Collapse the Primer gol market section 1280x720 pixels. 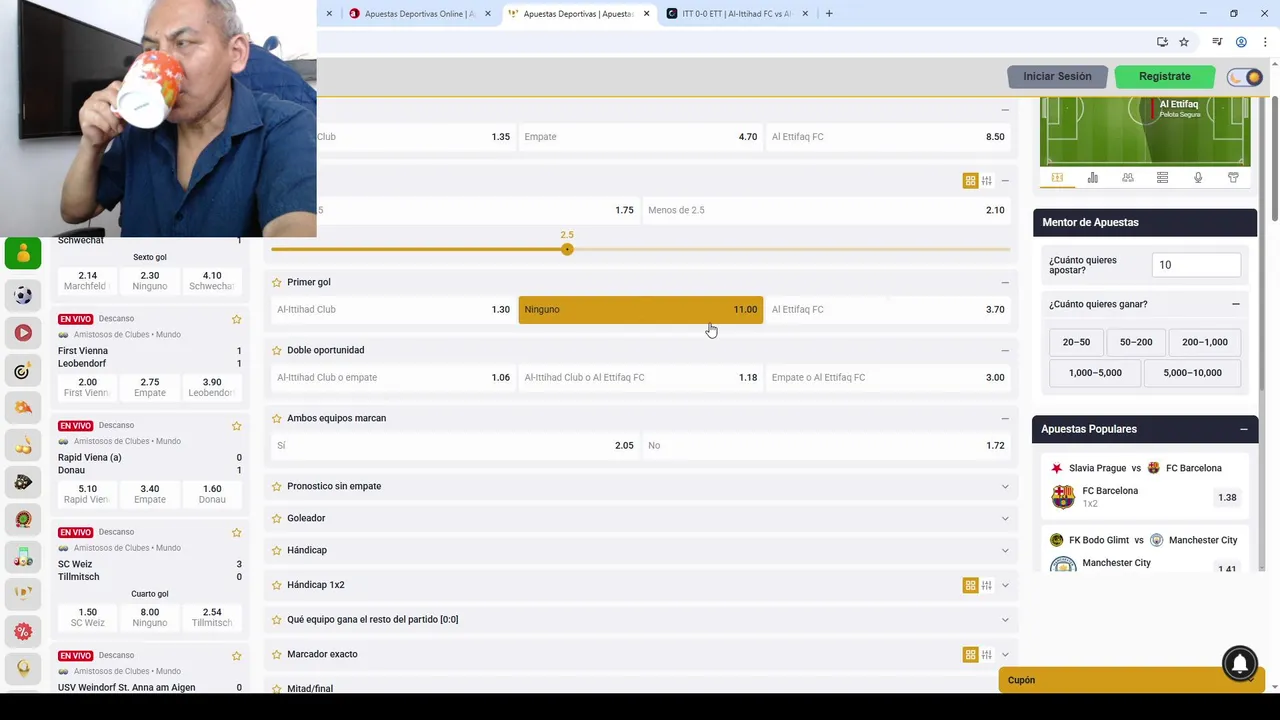(1005, 282)
